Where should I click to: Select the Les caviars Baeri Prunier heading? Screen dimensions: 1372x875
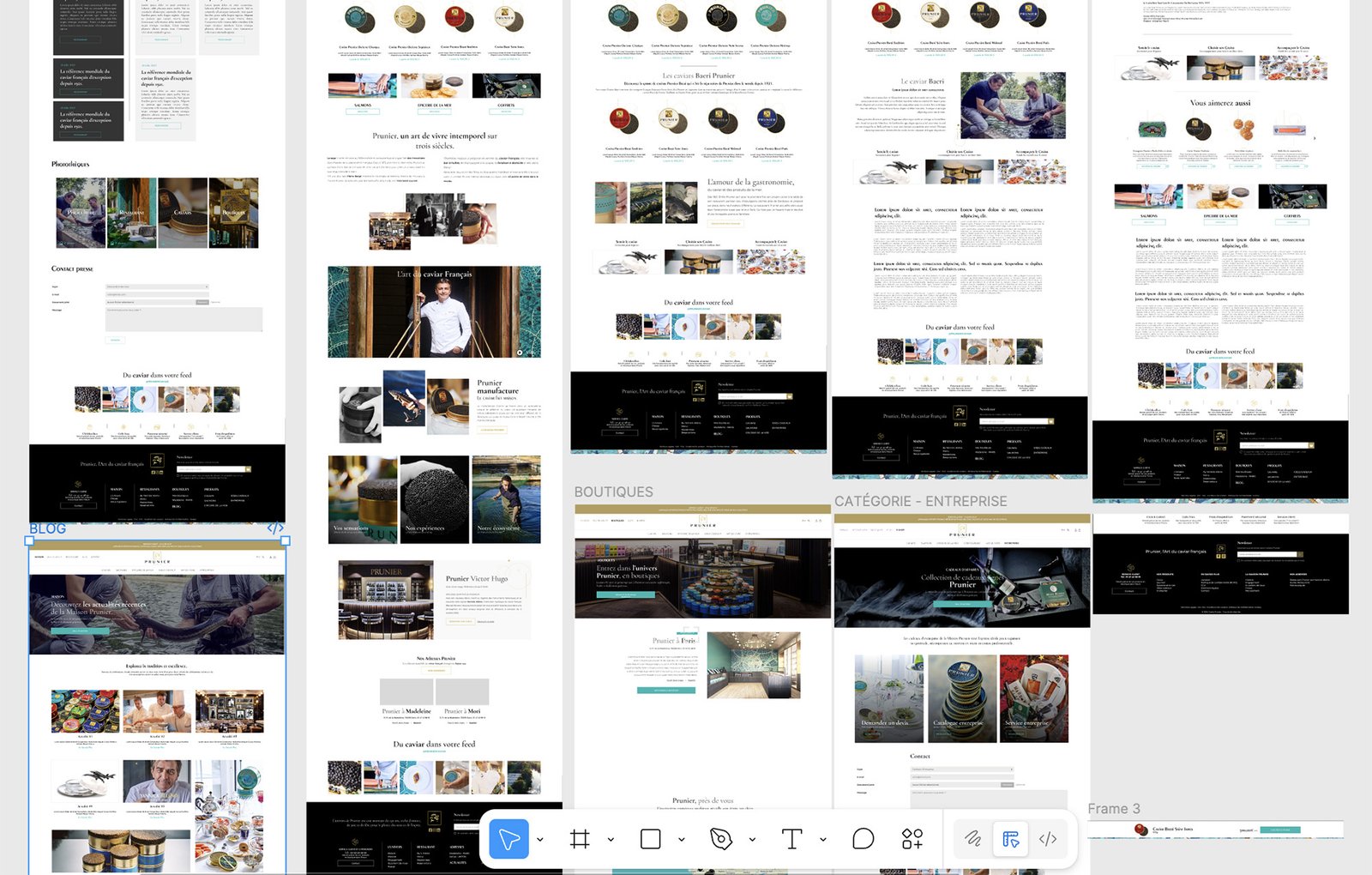coord(699,75)
